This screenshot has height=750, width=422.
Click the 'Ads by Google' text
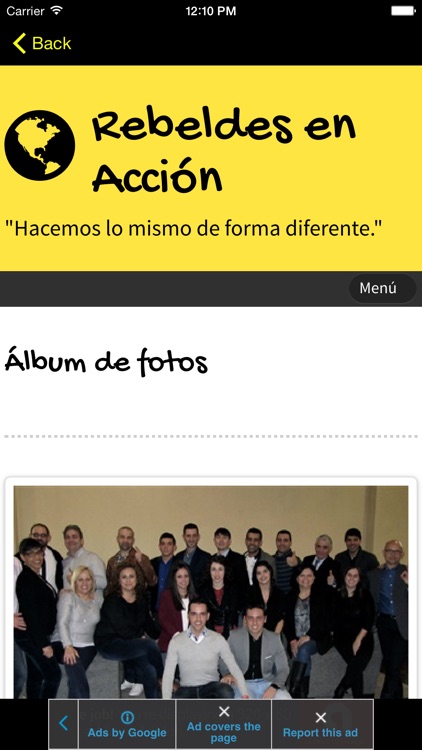tap(127, 733)
